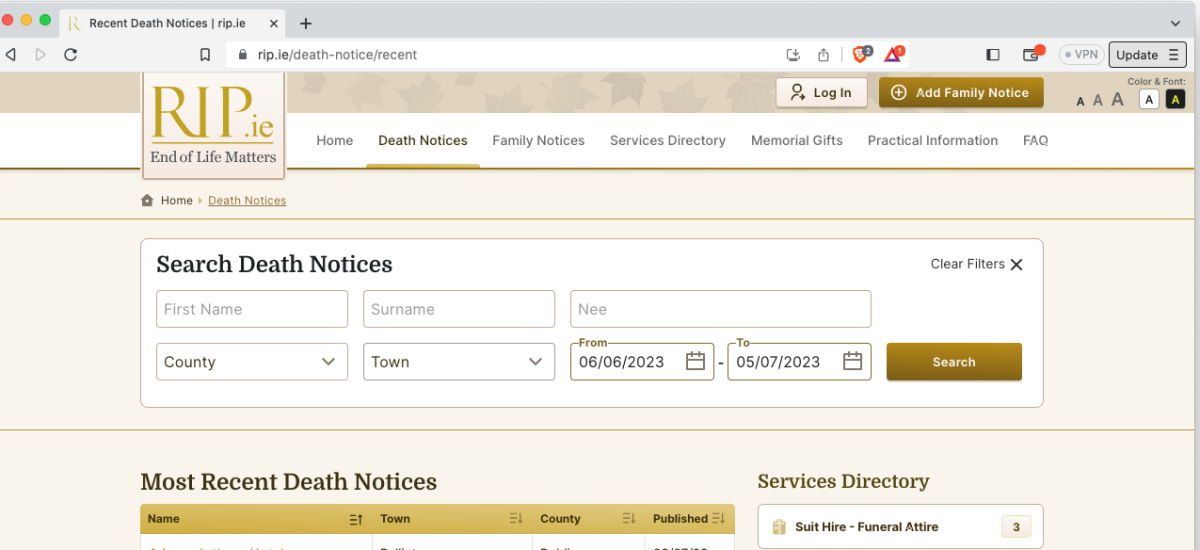Expand the County dropdown
This screenshot has width=1200, height=550.
pyautogui.click(x=252, y=362)
